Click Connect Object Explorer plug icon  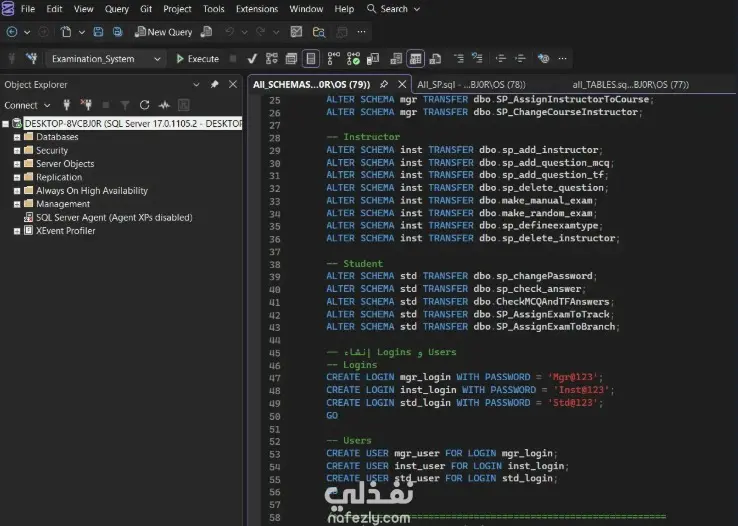[x=66, y=105]
